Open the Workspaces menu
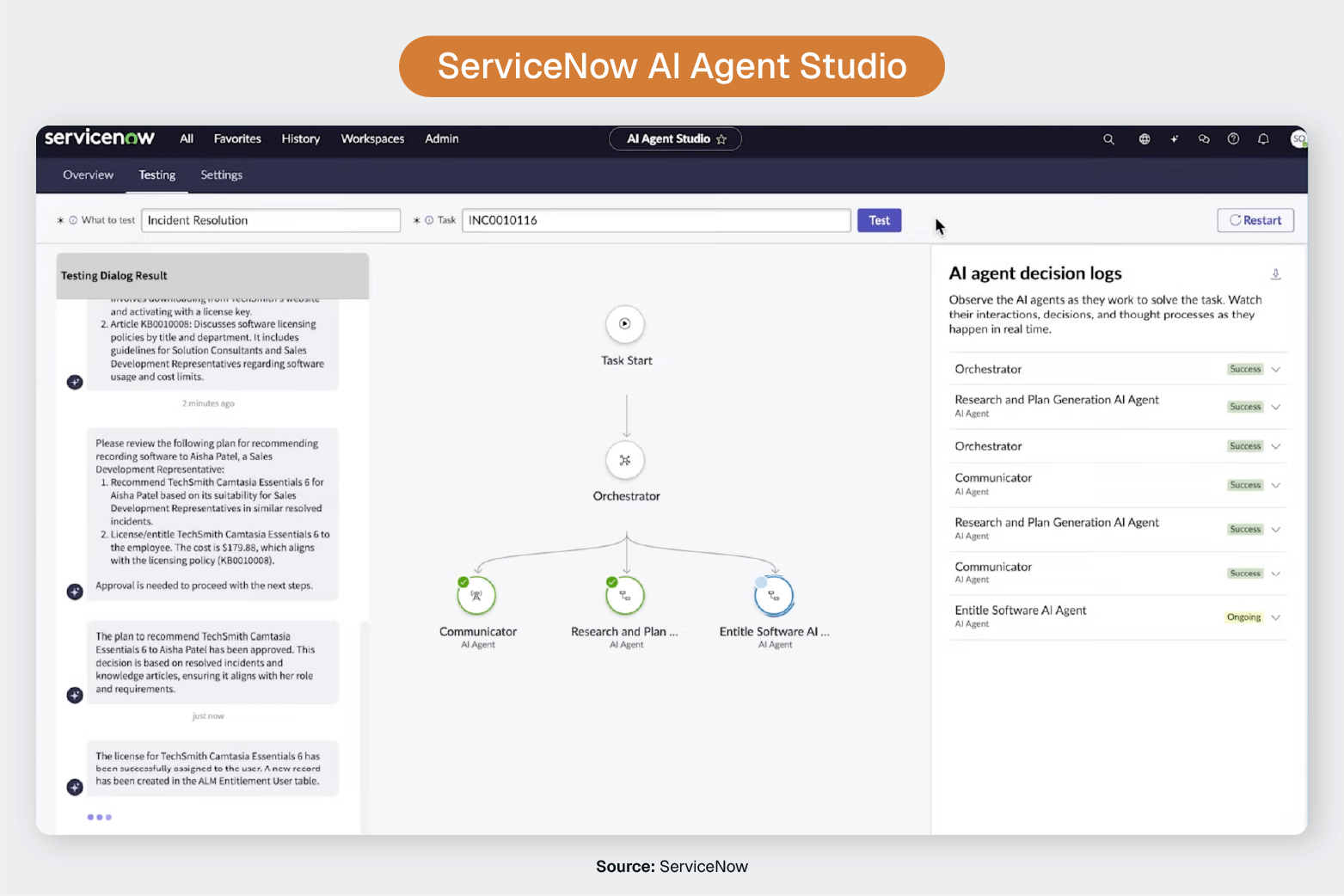1344x896 pixels. (372, 138)
